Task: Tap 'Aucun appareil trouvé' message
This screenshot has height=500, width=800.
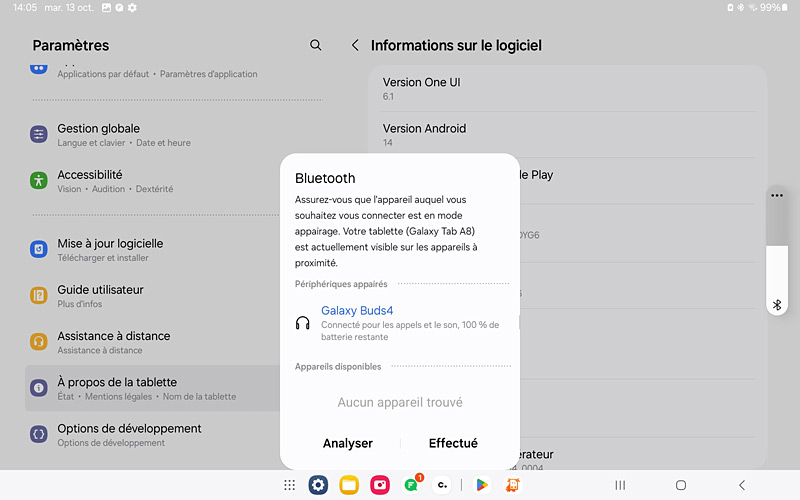Action: click(400, 403)
